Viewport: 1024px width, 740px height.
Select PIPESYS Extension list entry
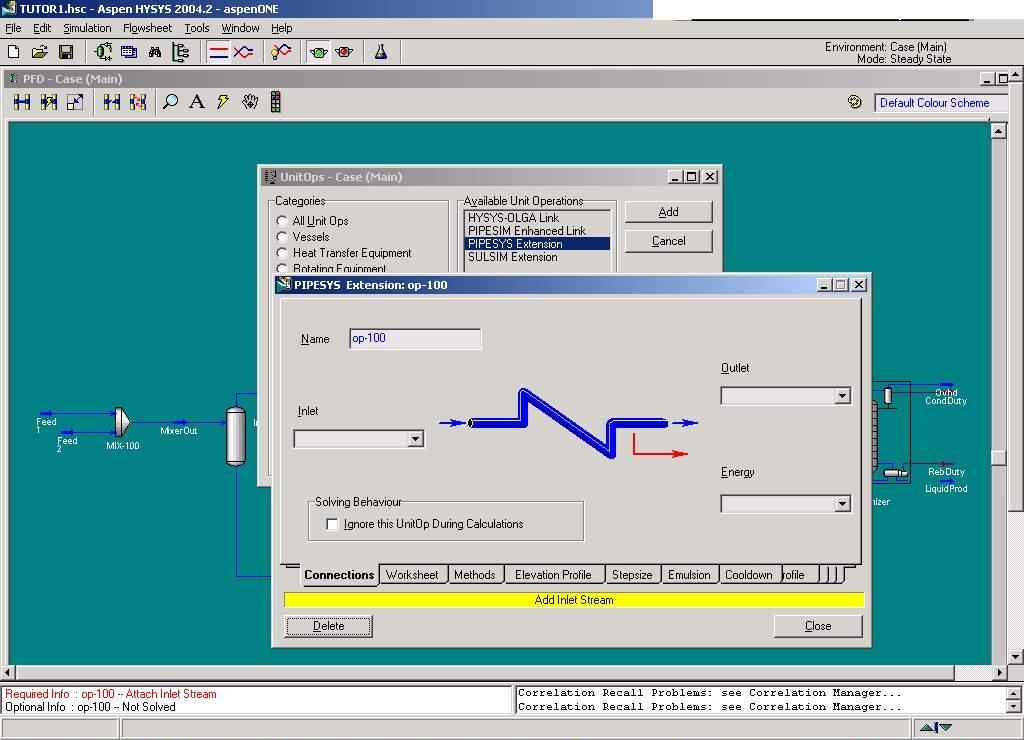(537, 244)
